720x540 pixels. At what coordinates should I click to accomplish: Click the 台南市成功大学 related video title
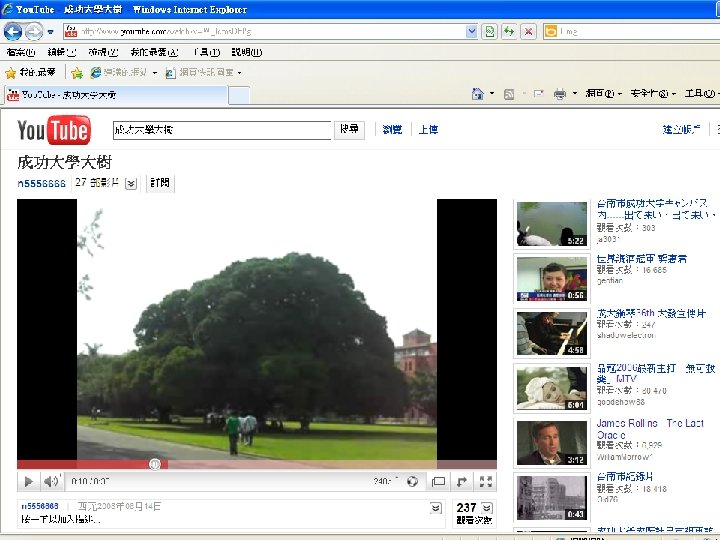pos(656,208)
